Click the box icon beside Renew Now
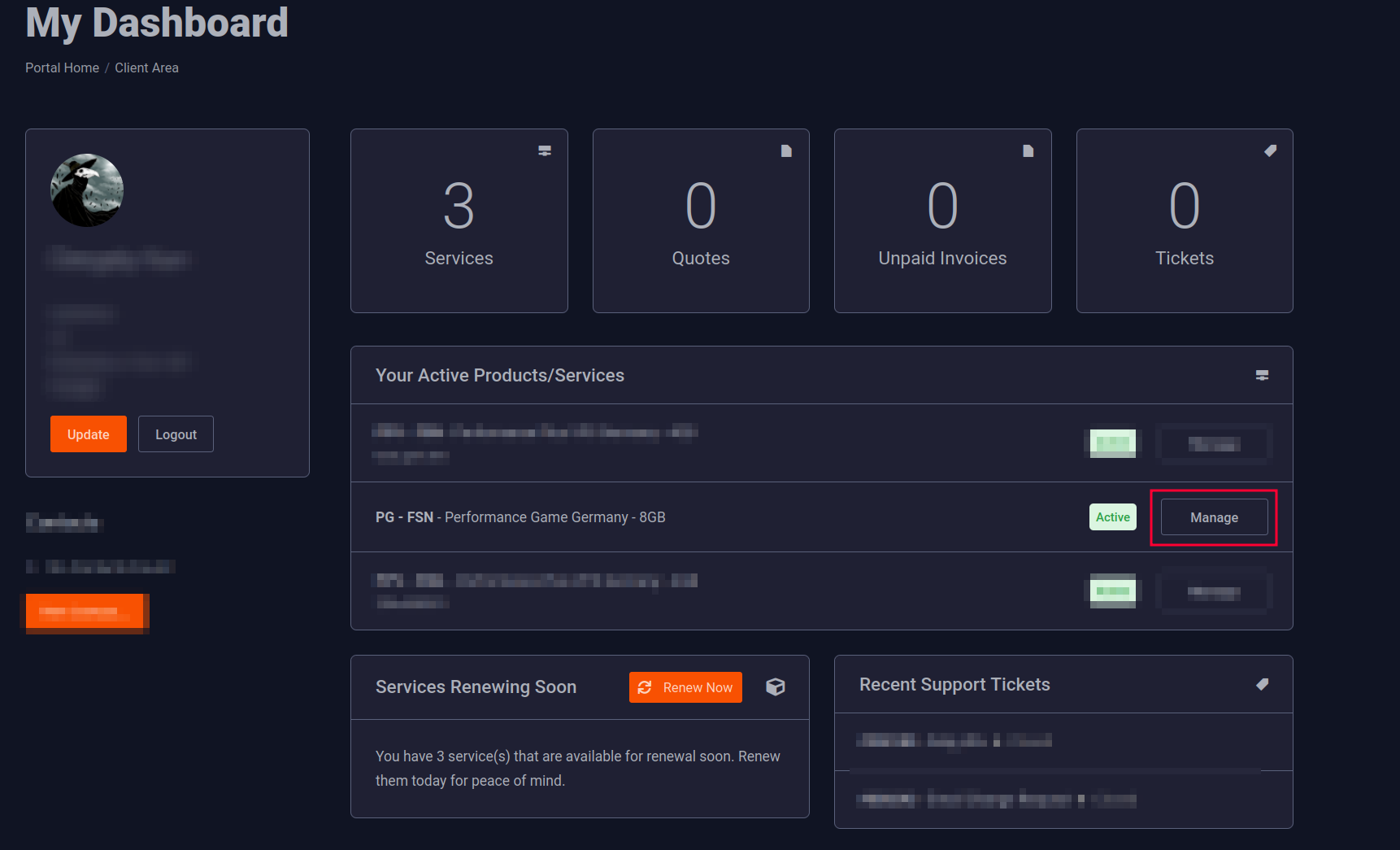The image size is (1400, 850). (x=776, y=687)
